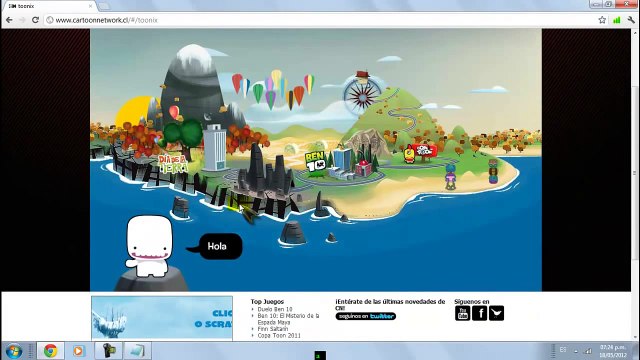Image resolution: width=640 pixels, height=360 pixels.
Task: Click the 'síguenos en twitter' button
Action: pos(366,316)
